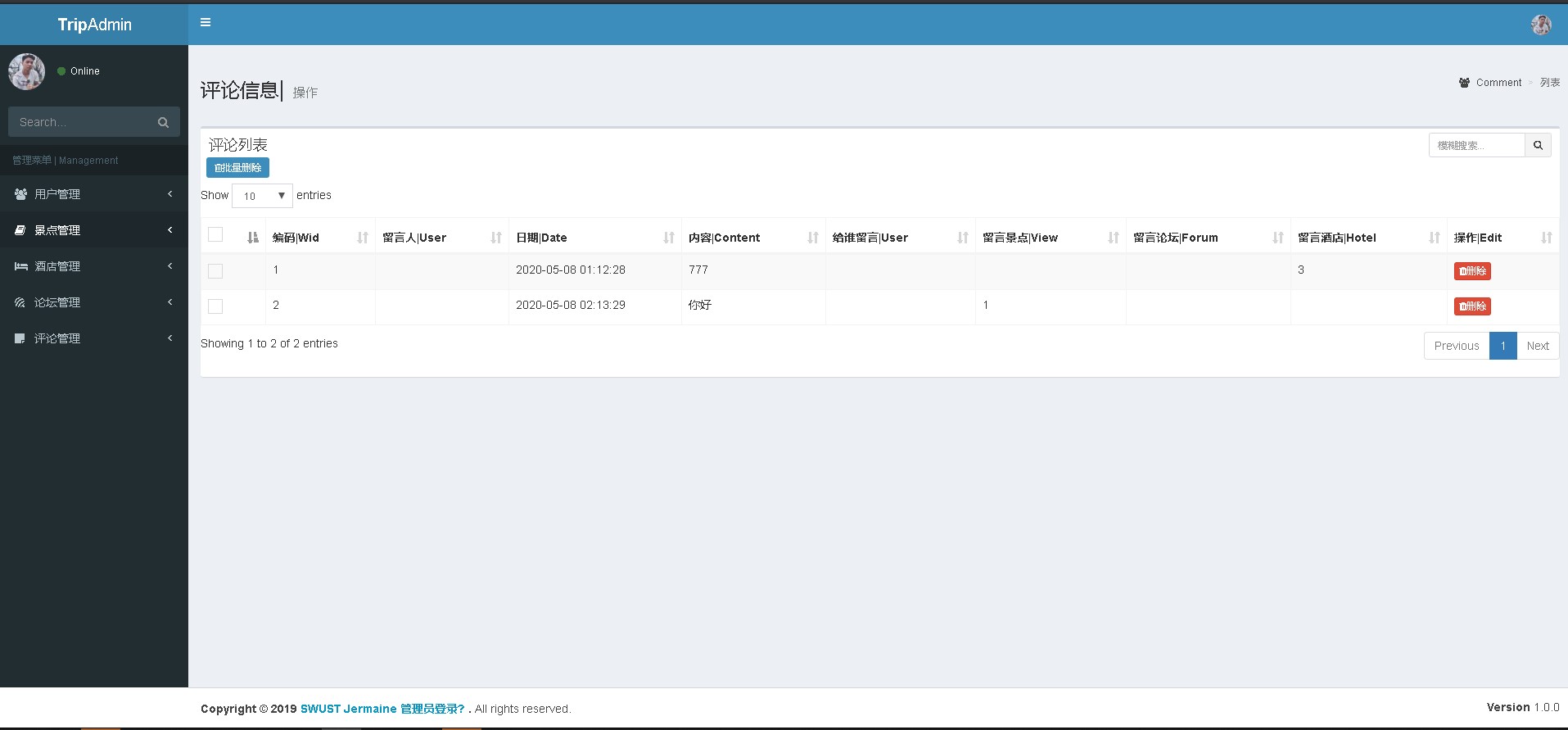1568x730 pixels.
Task: Check the checkbox for comment row 2
Action: click(215, 306)
